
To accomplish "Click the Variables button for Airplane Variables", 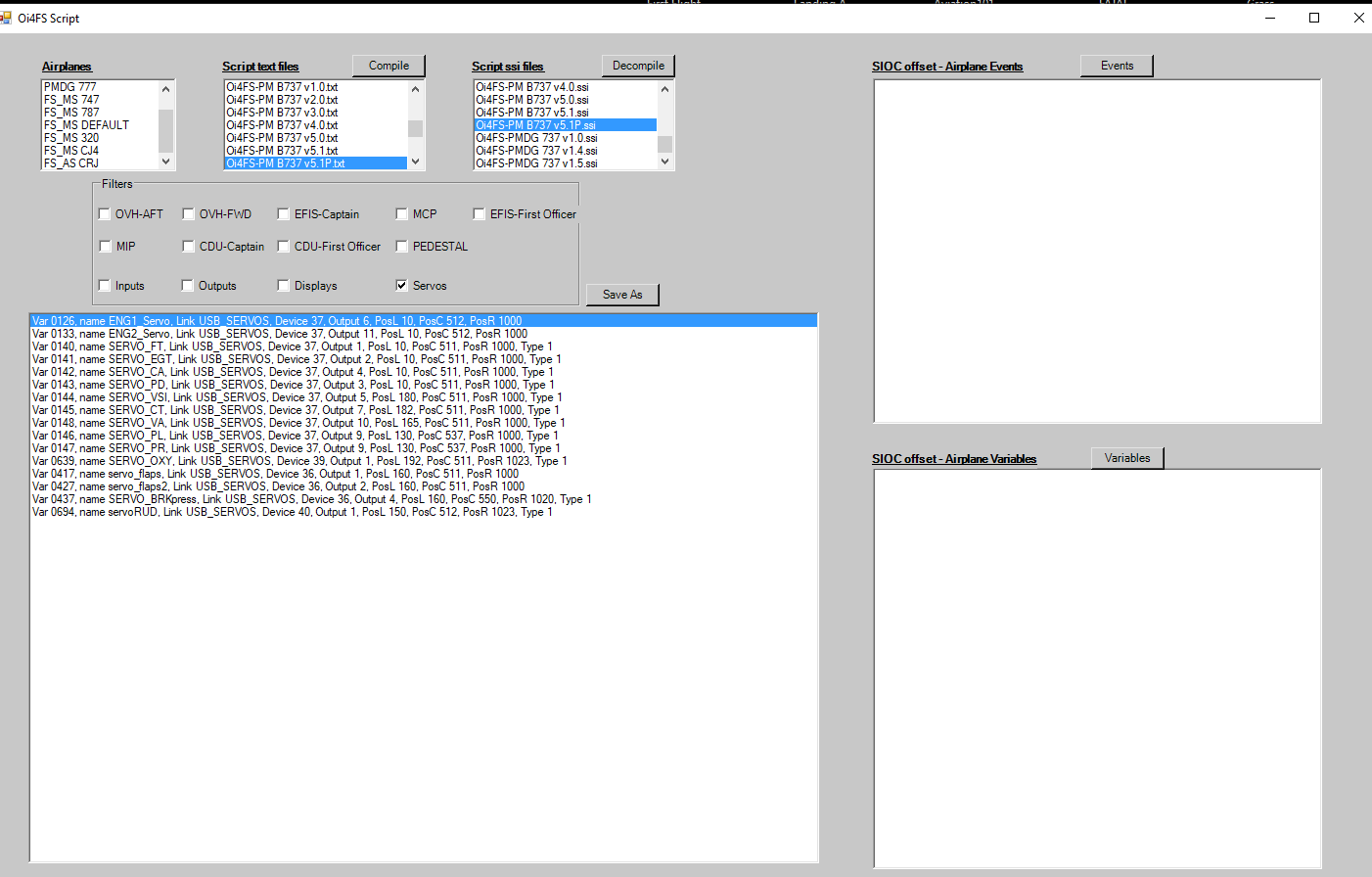I will coord(1126,457).
